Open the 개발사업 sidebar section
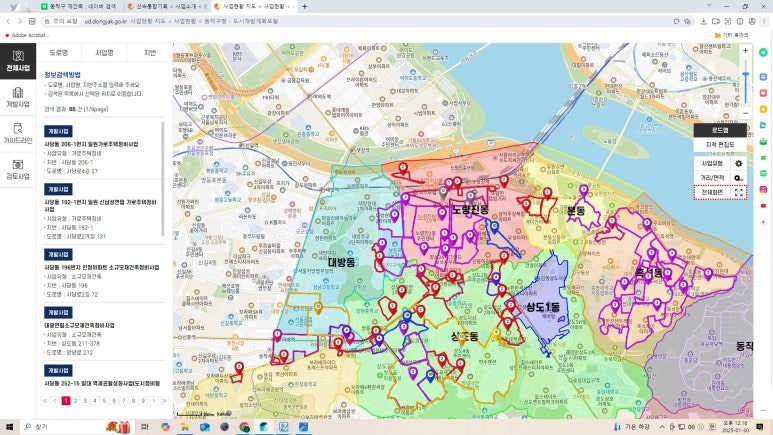Viewport: 773px width, 435px height. (x=18, y=97)
